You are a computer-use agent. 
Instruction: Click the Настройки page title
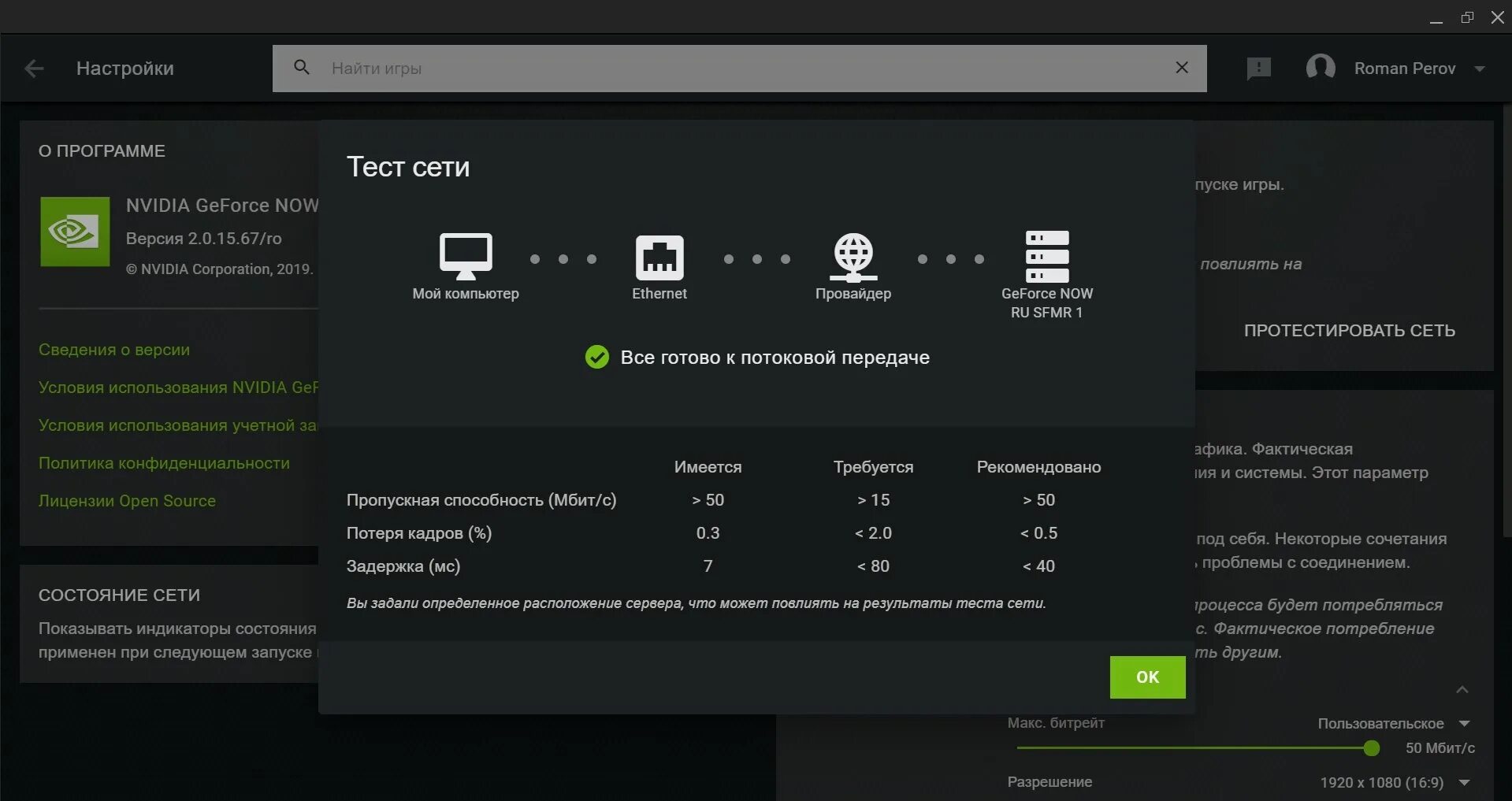125,69
